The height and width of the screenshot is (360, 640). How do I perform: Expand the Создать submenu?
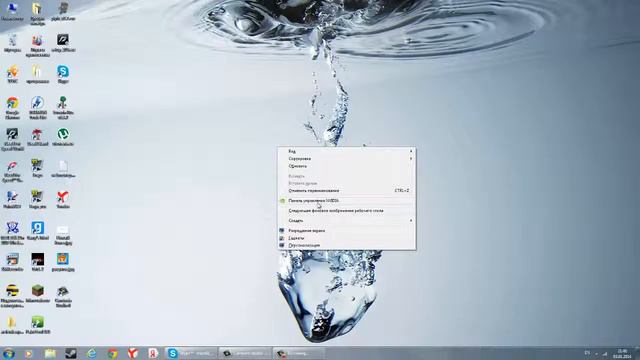coord(347,220)
